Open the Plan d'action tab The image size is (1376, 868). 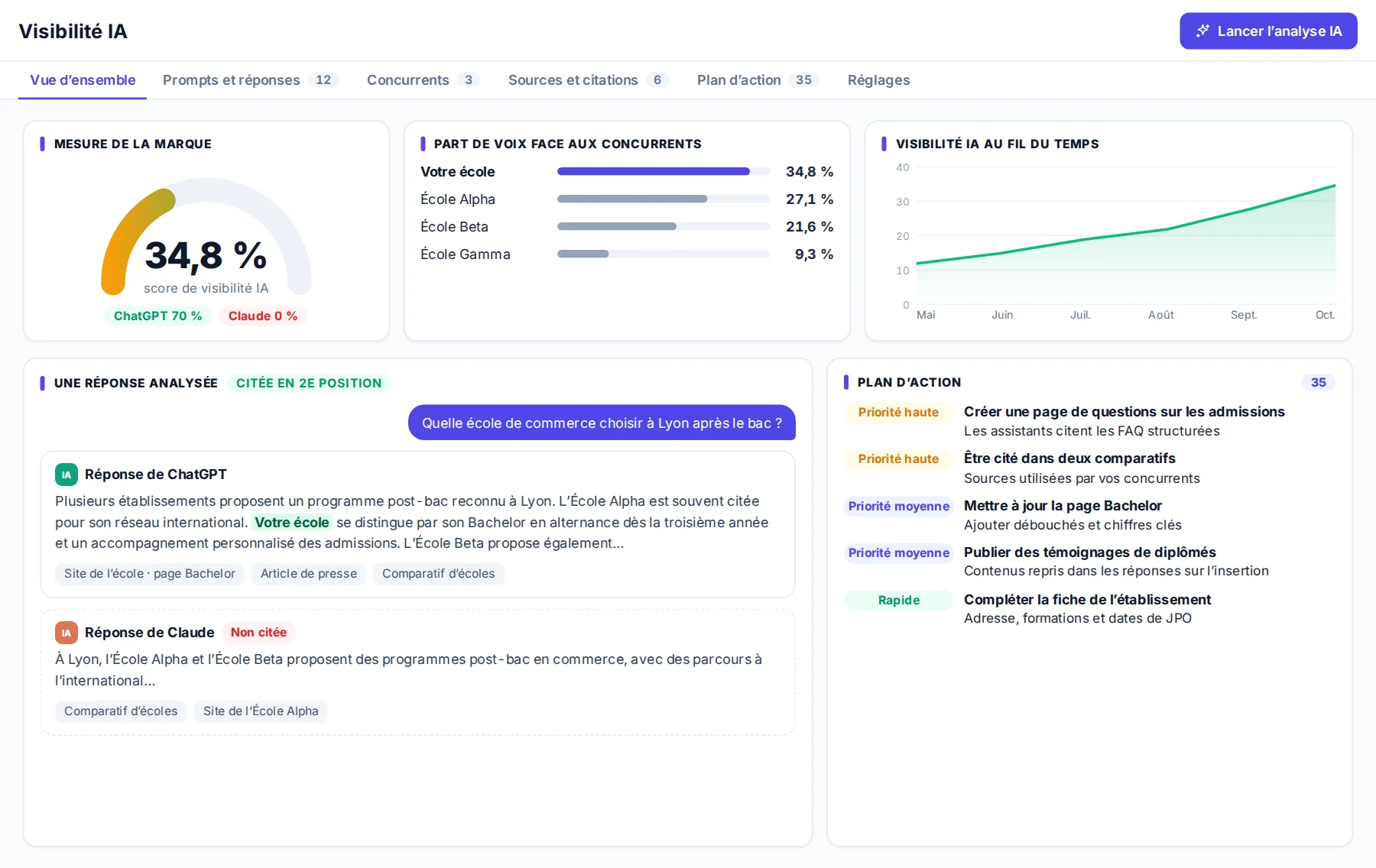pyautogui.click(x=758, y=80)
